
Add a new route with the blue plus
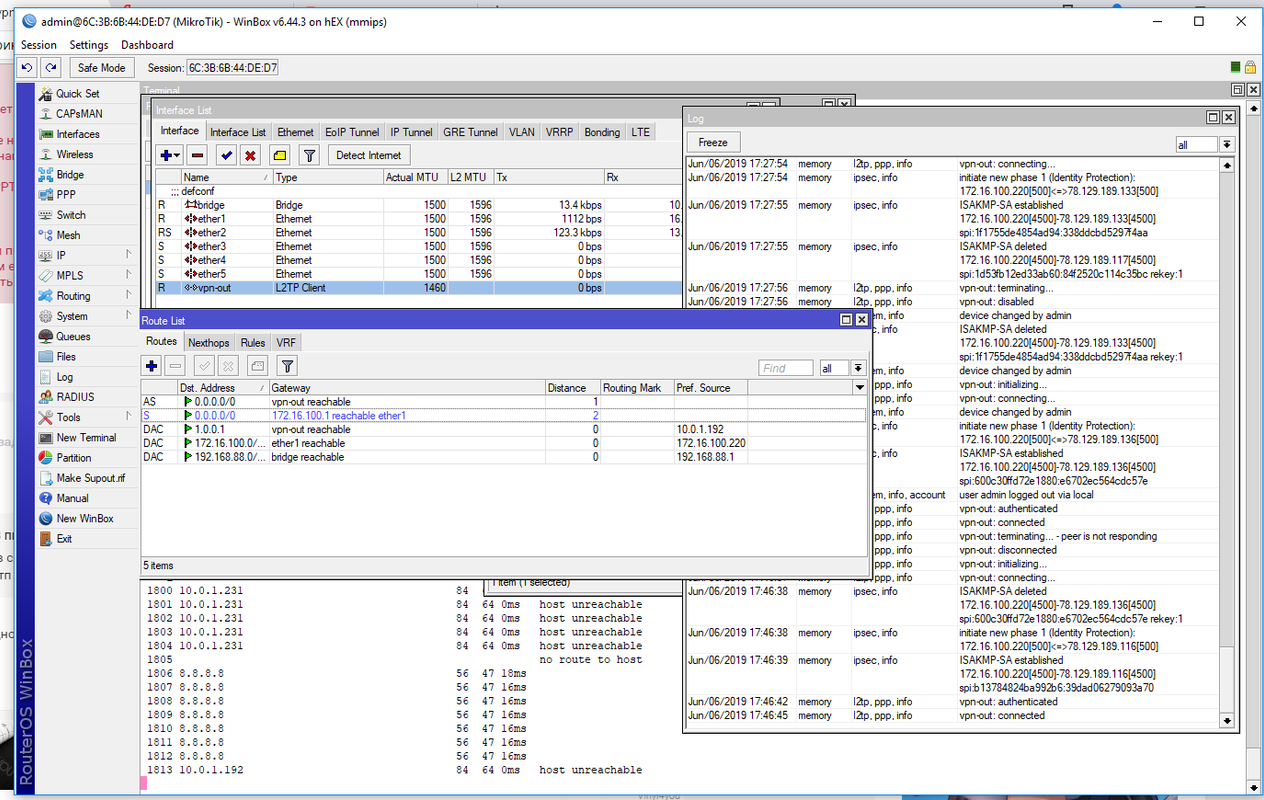pos(153,367)
